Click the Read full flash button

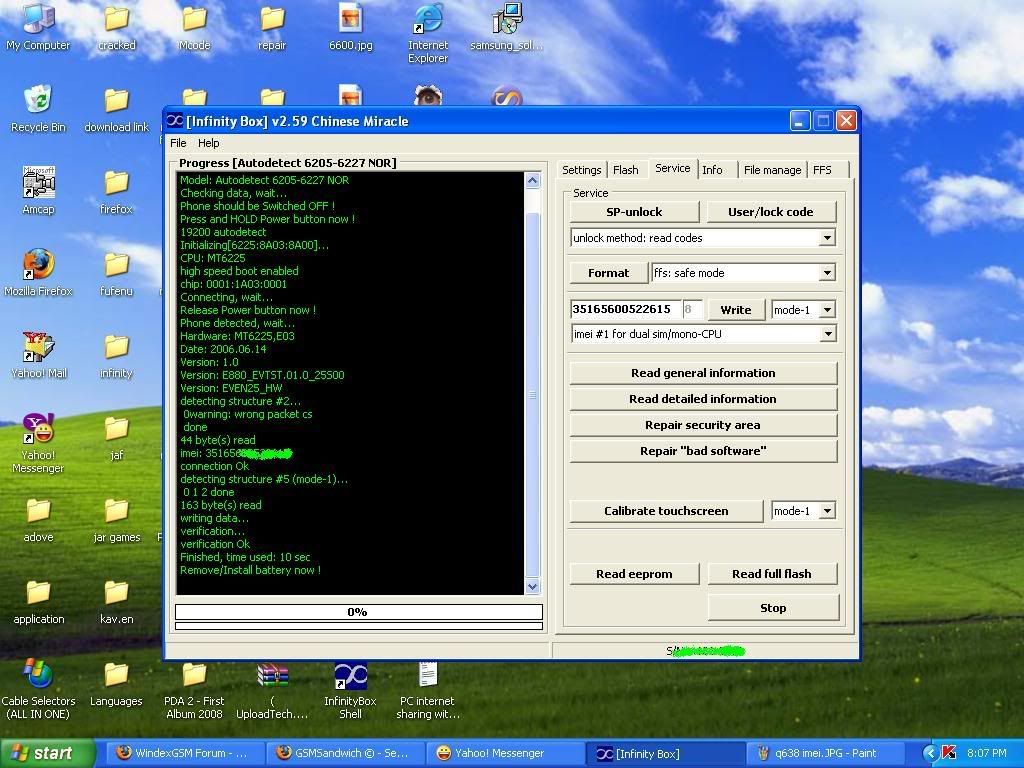point(772,574)
